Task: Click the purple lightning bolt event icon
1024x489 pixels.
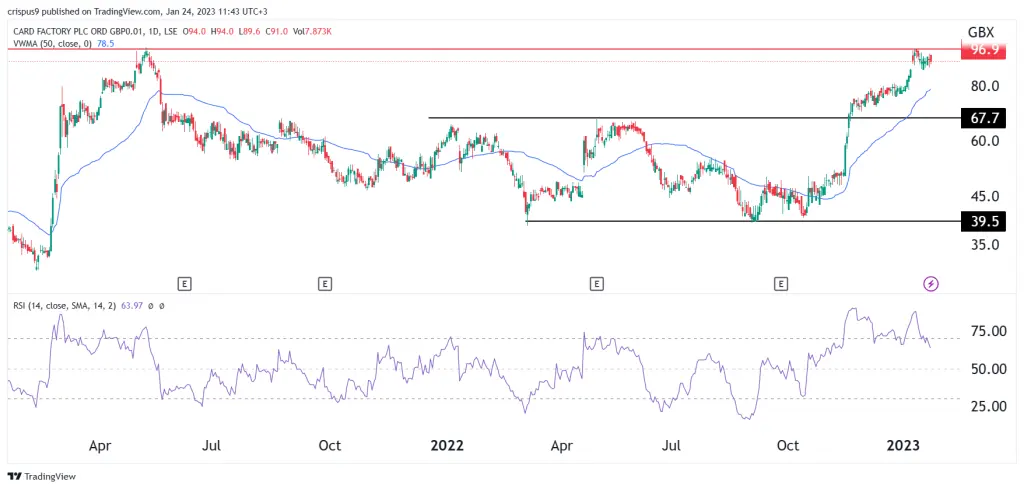Action: coord(931,283)
